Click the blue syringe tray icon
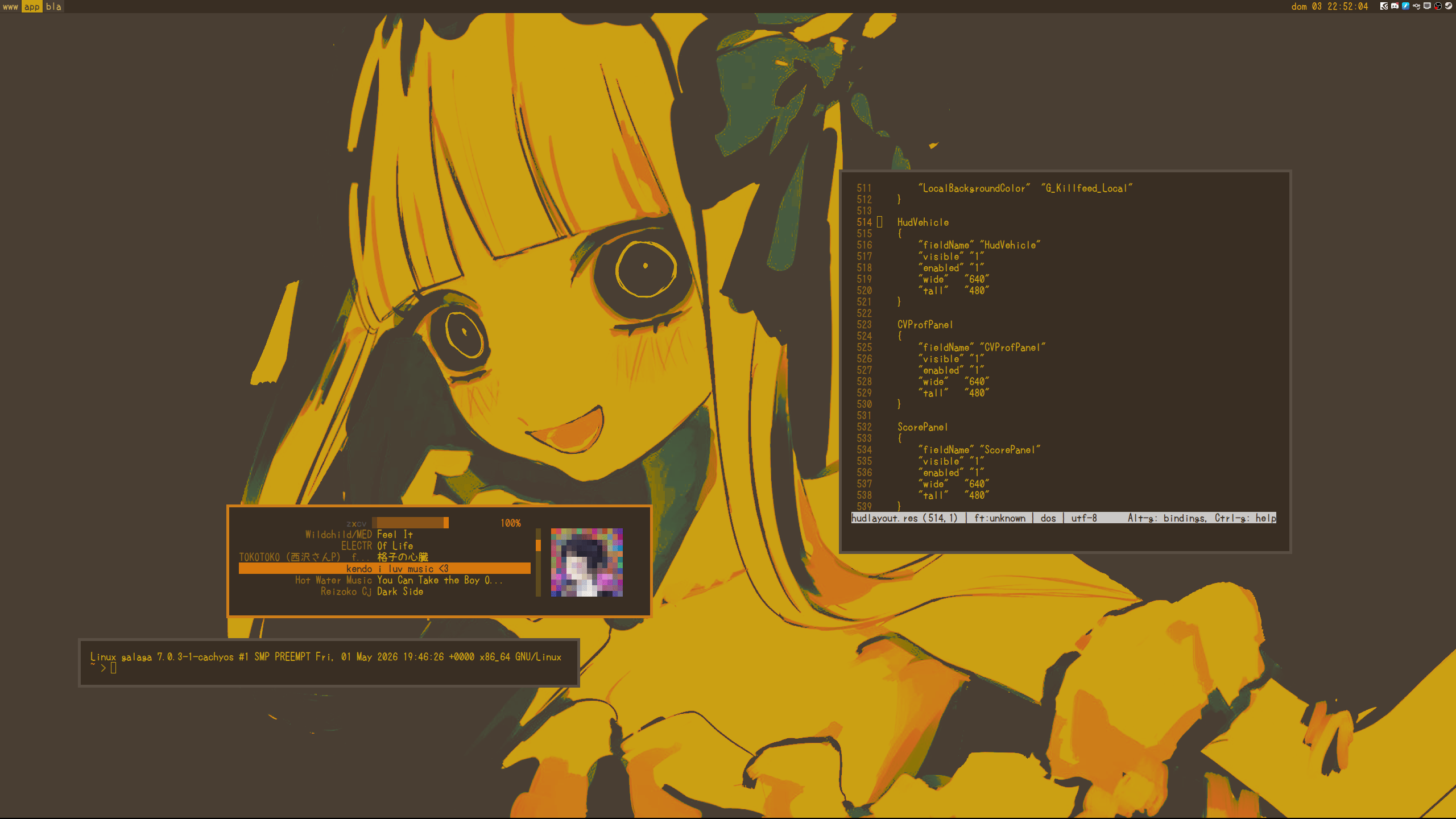1456x819 pixels. pos(1405,6)
